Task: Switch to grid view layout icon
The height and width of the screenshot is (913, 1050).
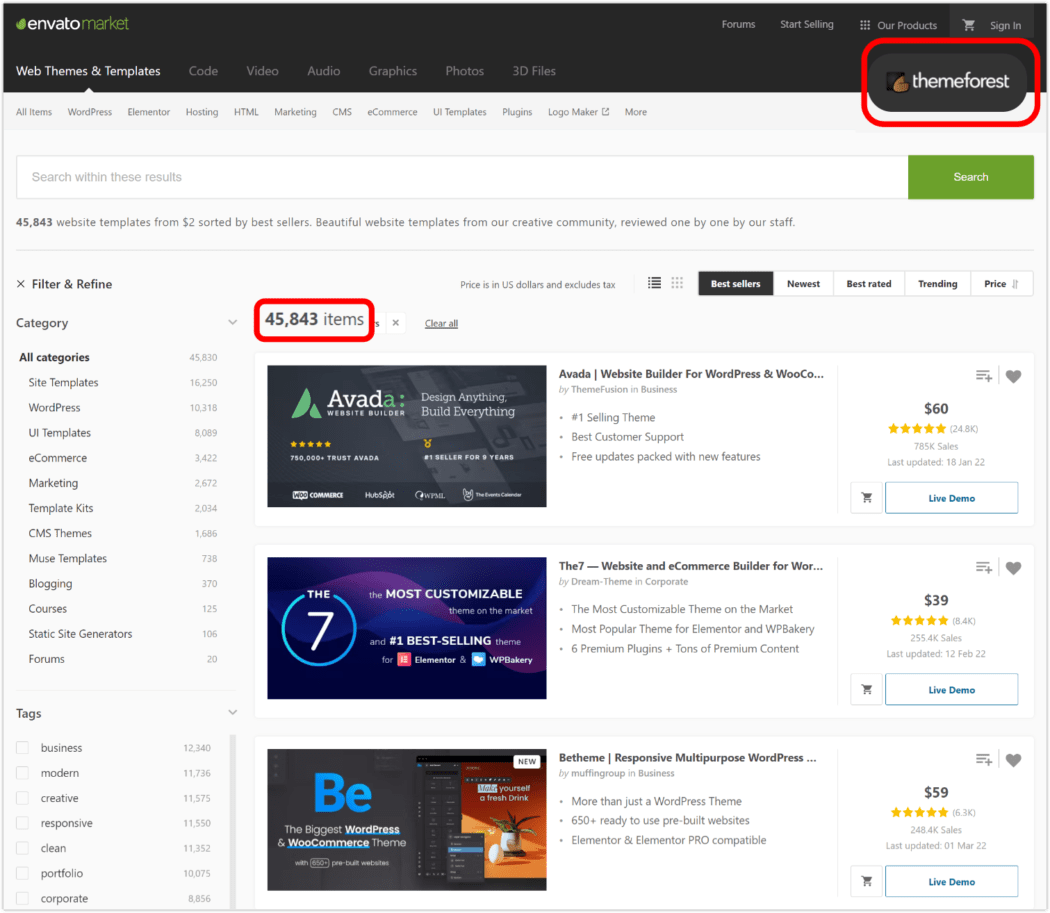Action: click(x=677, y=283)
